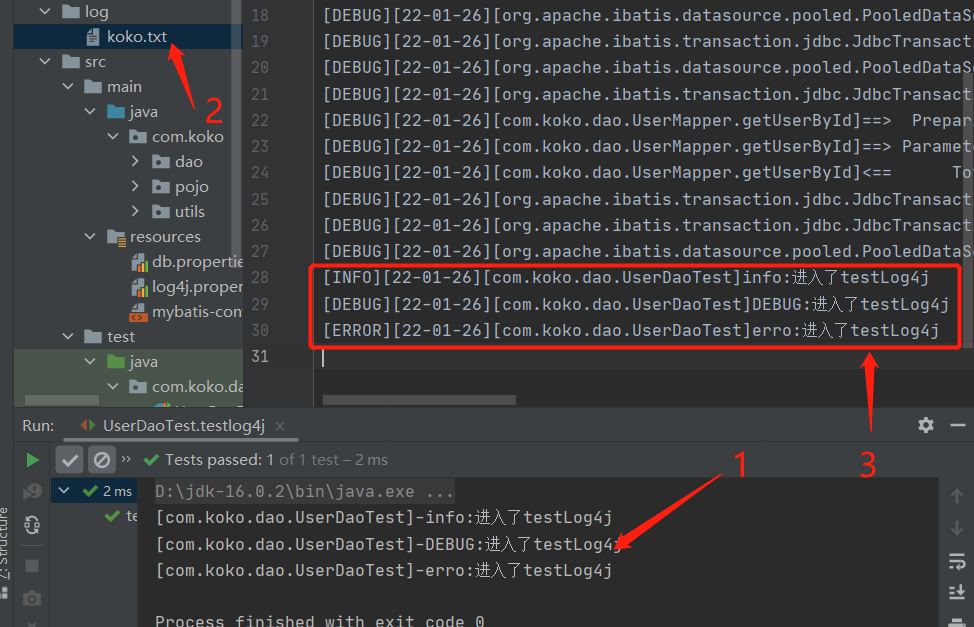The image size is (974, 627).
Task: Expand the dao package
Action: (x=135, y=162)
